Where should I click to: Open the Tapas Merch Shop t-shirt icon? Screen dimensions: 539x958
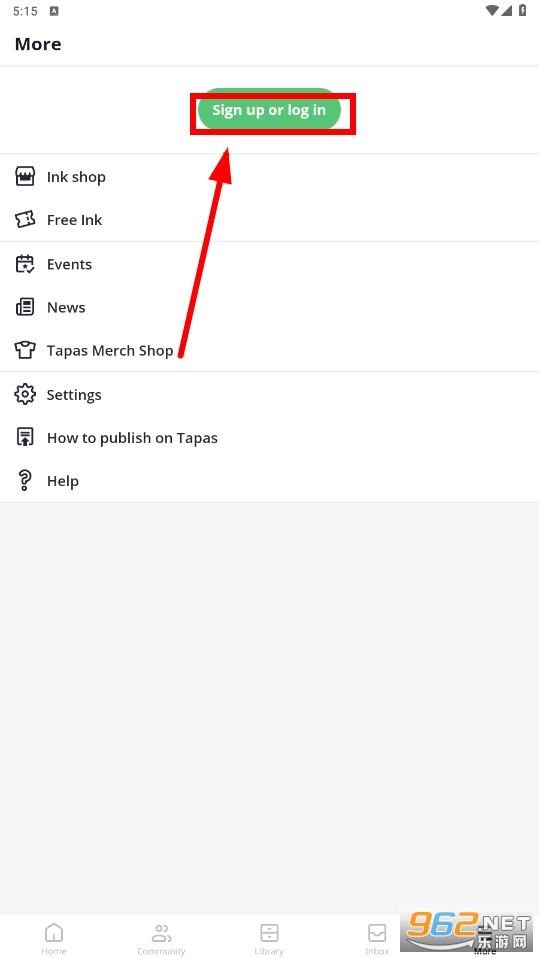25,351
